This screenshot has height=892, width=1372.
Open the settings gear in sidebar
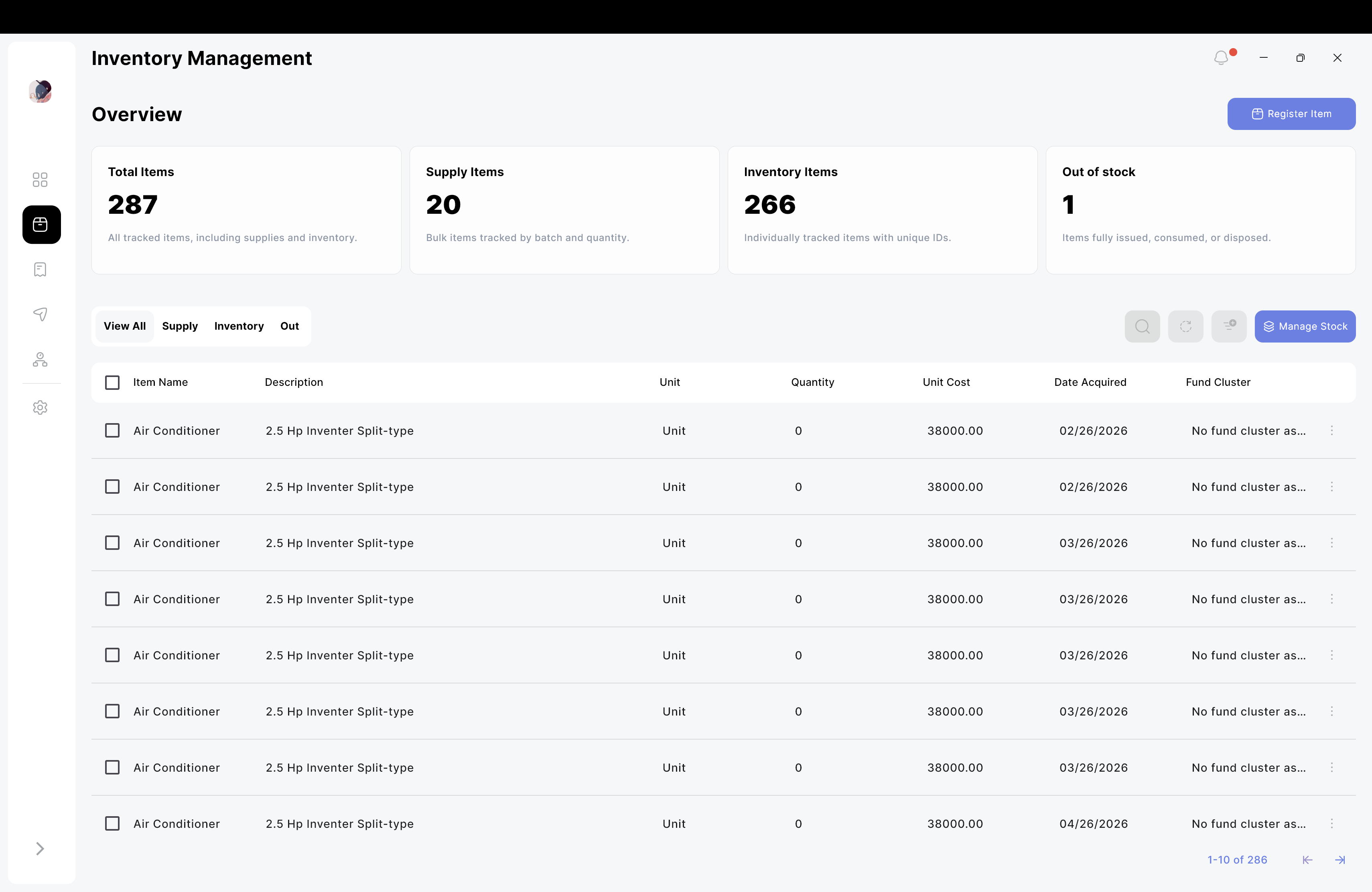(x=40, y=407)
